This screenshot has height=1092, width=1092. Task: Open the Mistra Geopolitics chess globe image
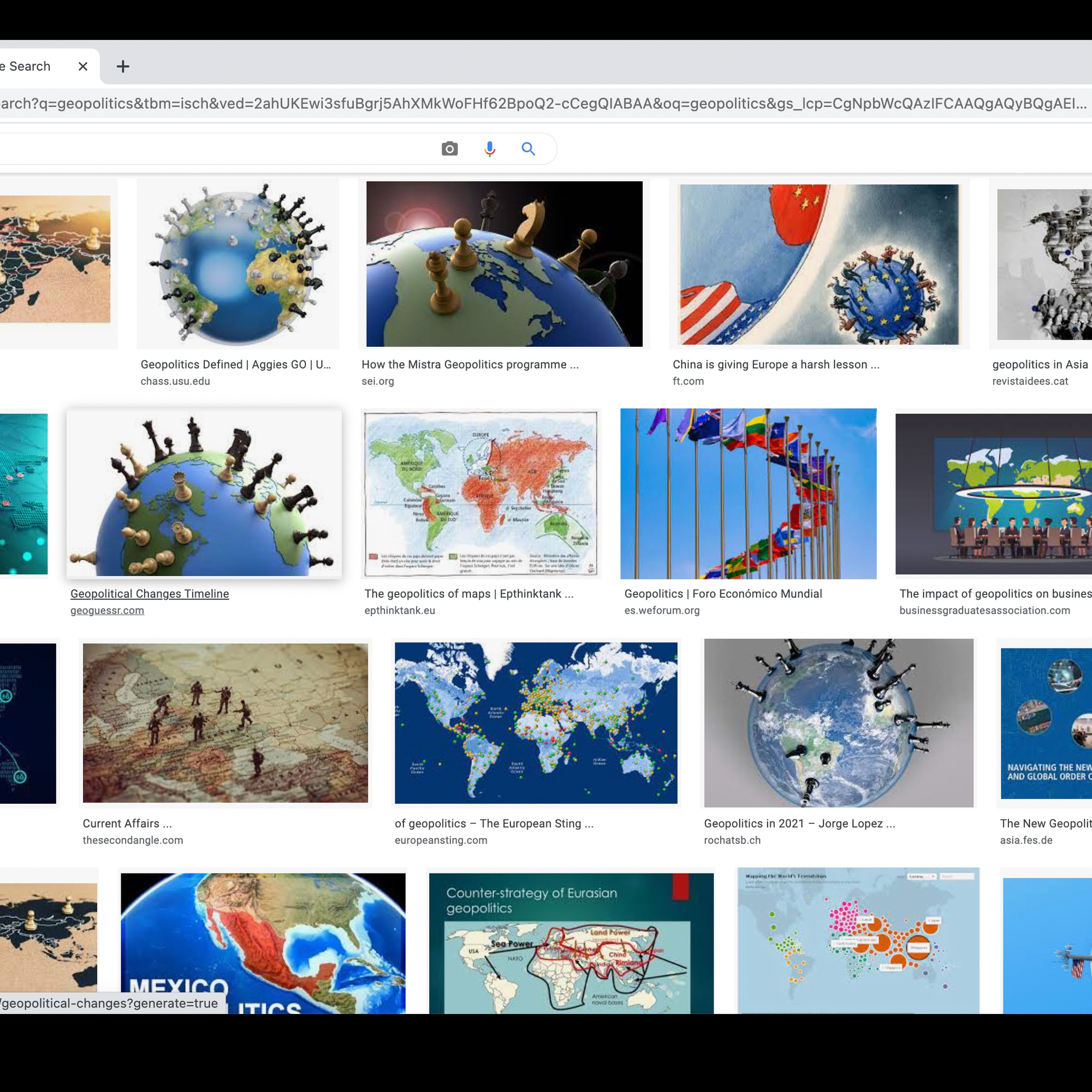coord(504,263)
